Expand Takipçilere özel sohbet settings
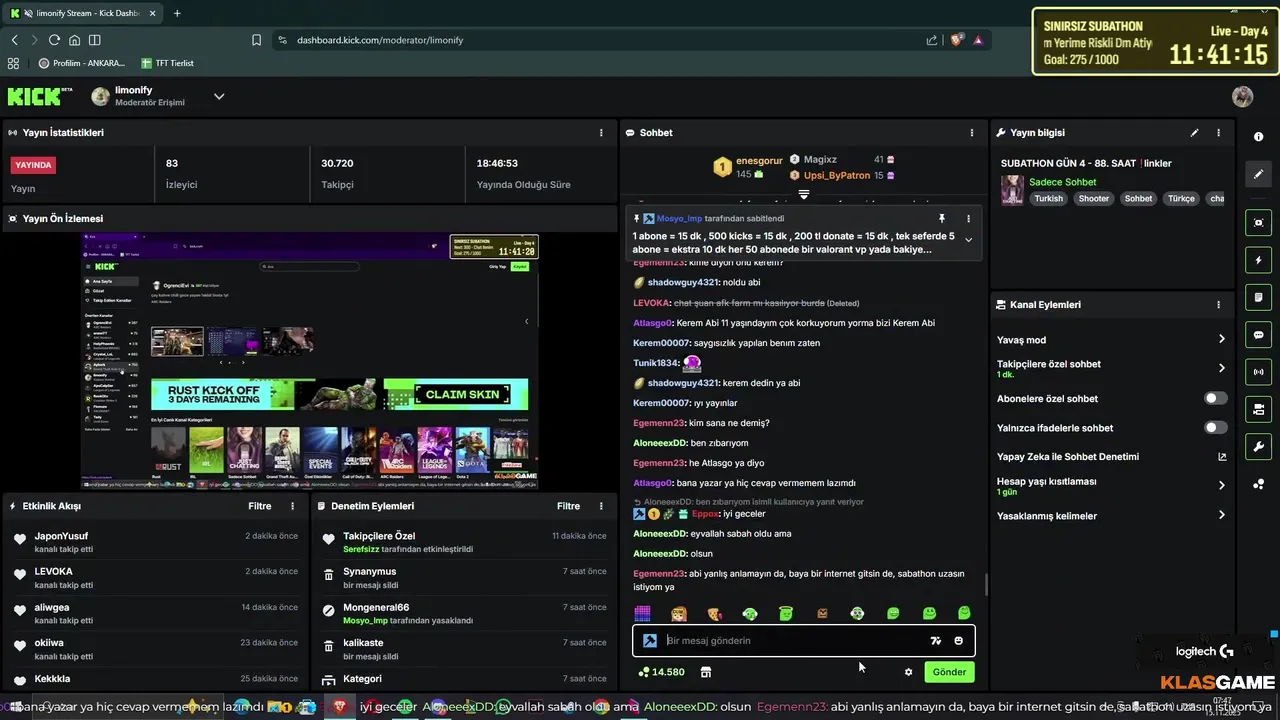This screenshot has height=720, width=1280. (x=1221, y=368)
